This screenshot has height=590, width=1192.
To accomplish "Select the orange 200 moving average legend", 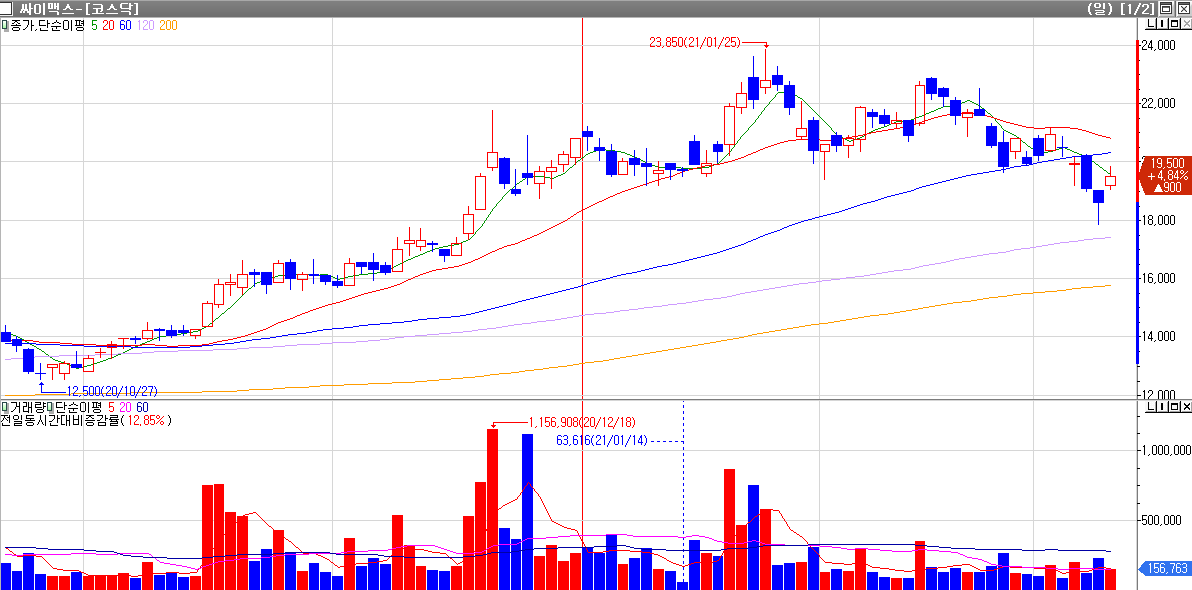I will [x=169, y=25].
